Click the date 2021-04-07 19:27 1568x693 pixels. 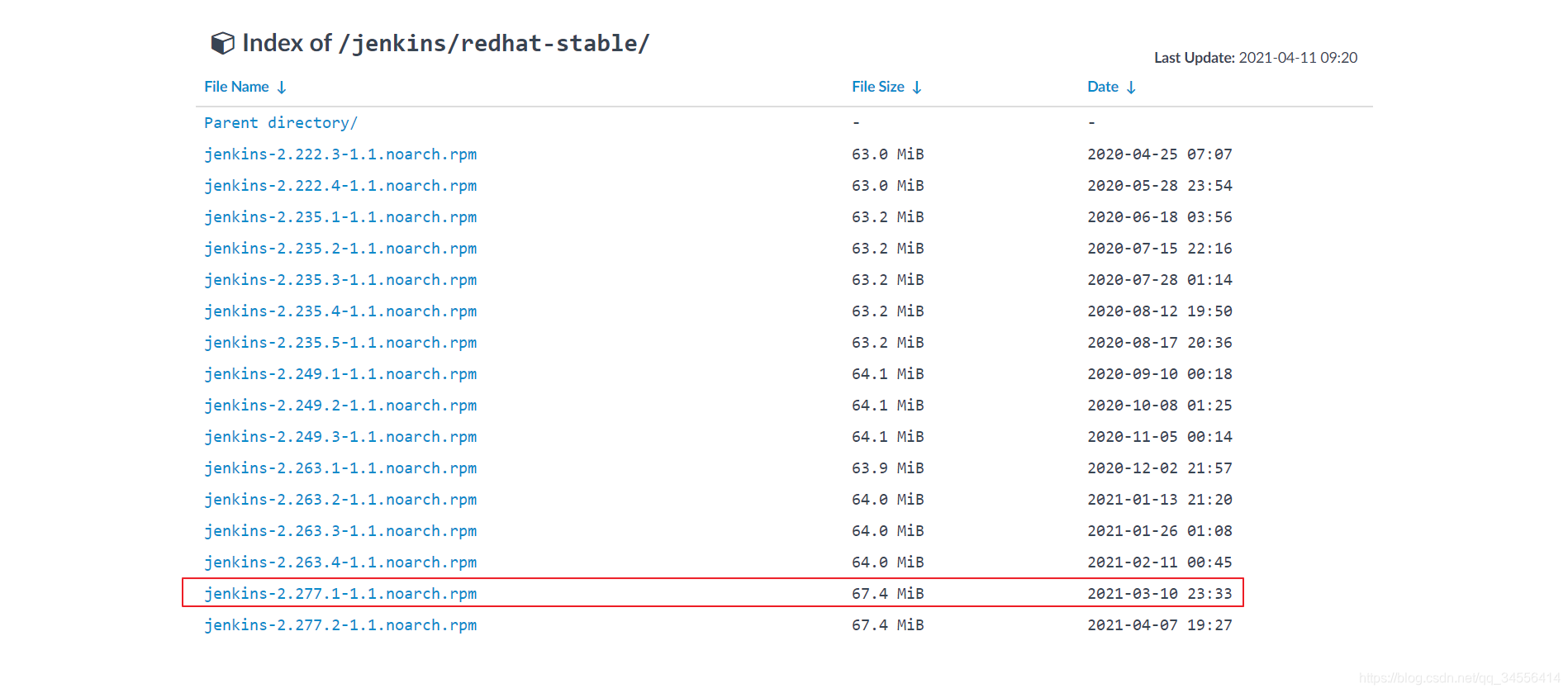[1160, 625]
